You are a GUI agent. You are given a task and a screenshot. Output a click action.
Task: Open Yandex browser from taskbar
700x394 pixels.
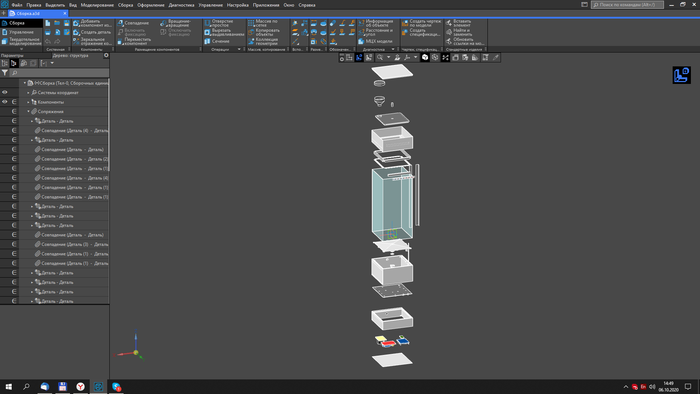tap(80, 386)
